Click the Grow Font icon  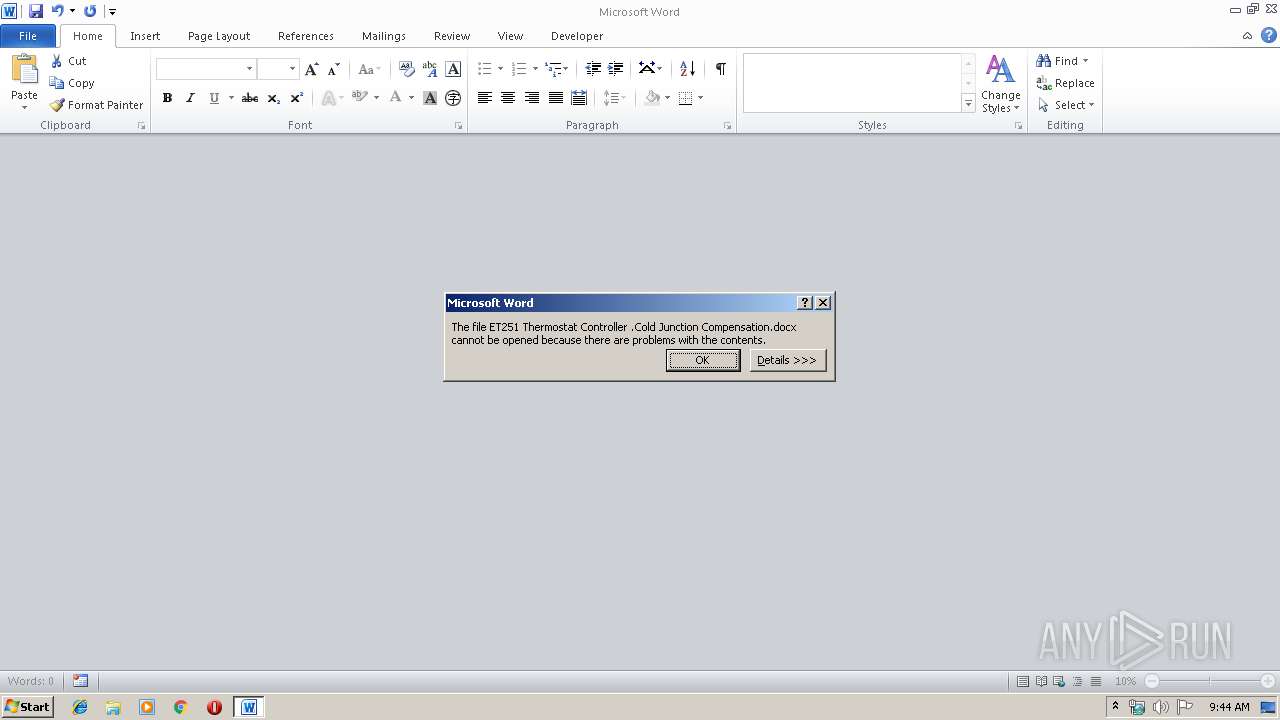[312, 69]
